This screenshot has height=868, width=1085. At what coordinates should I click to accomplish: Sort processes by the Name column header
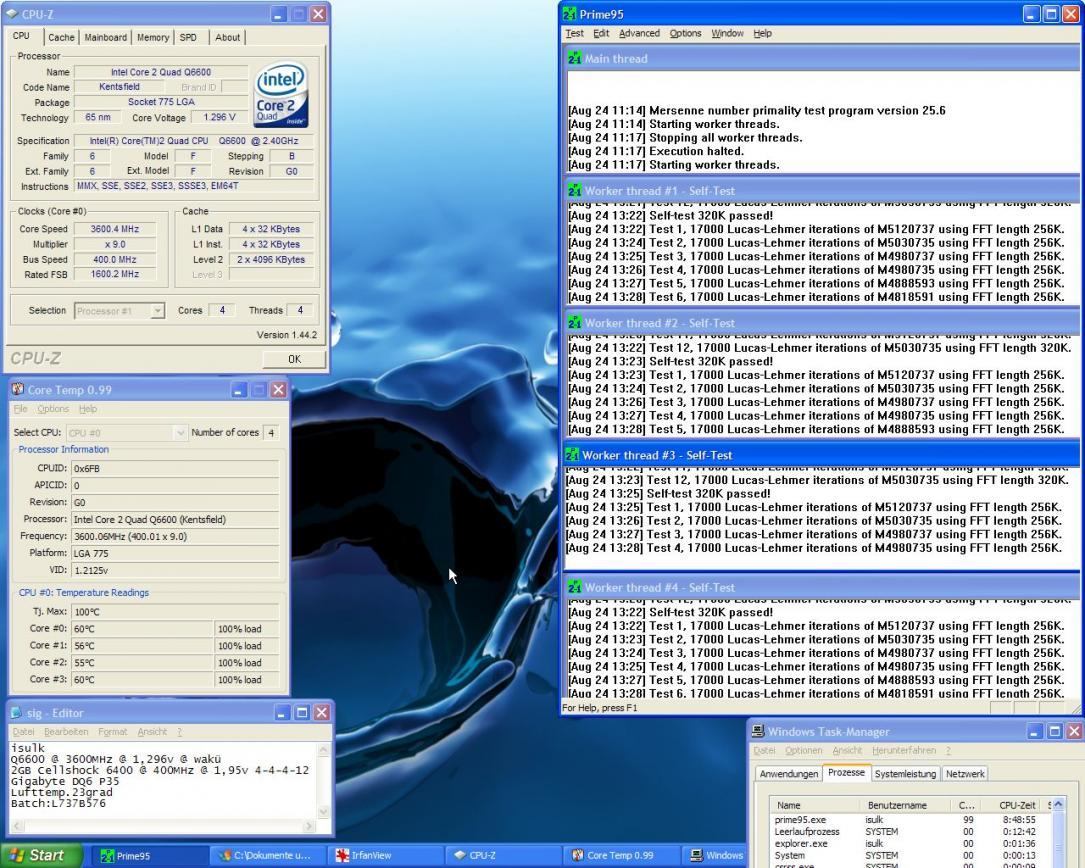(x=815, y=805)
